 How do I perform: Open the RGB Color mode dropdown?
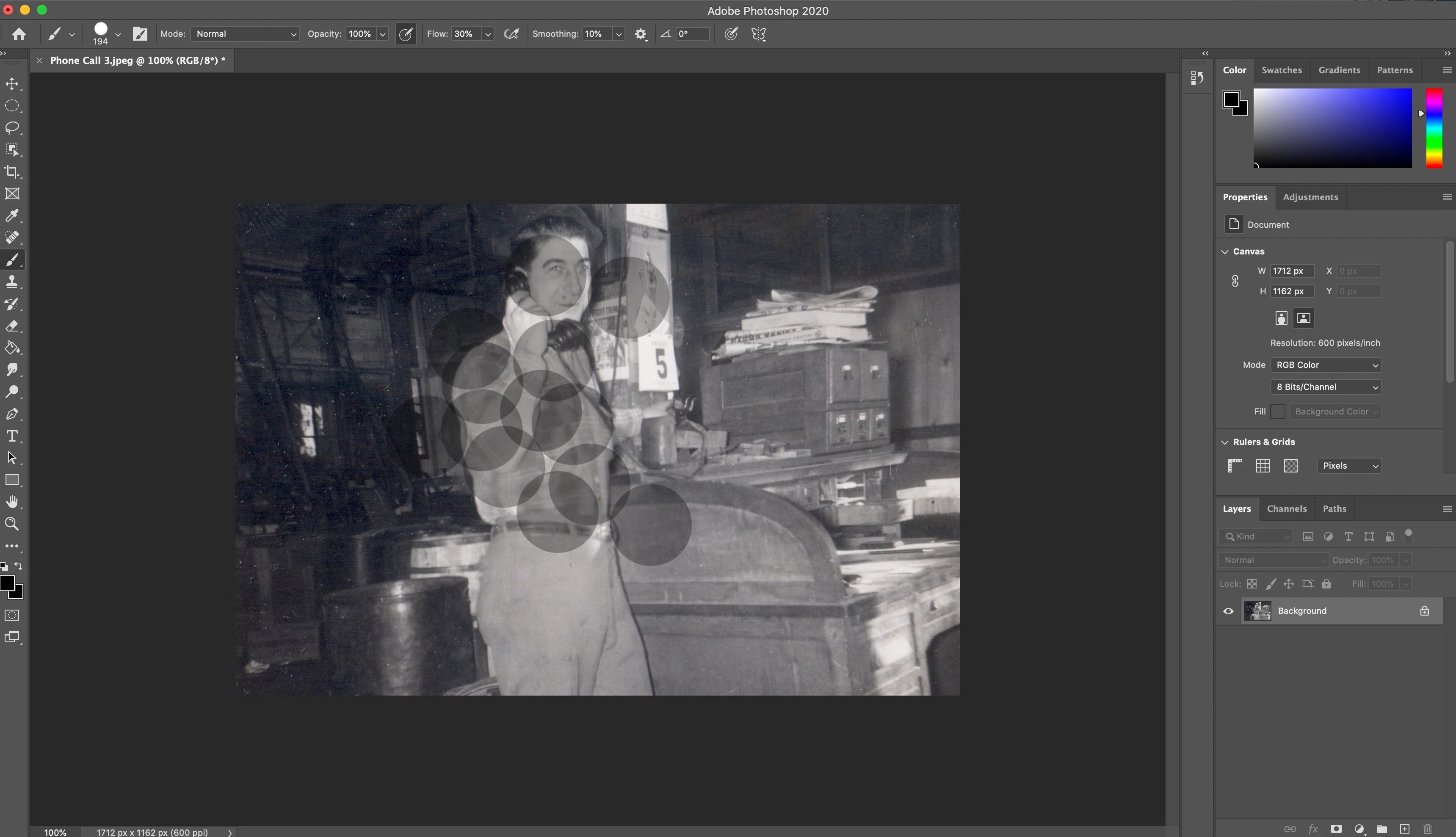(x=1326, y=365)
